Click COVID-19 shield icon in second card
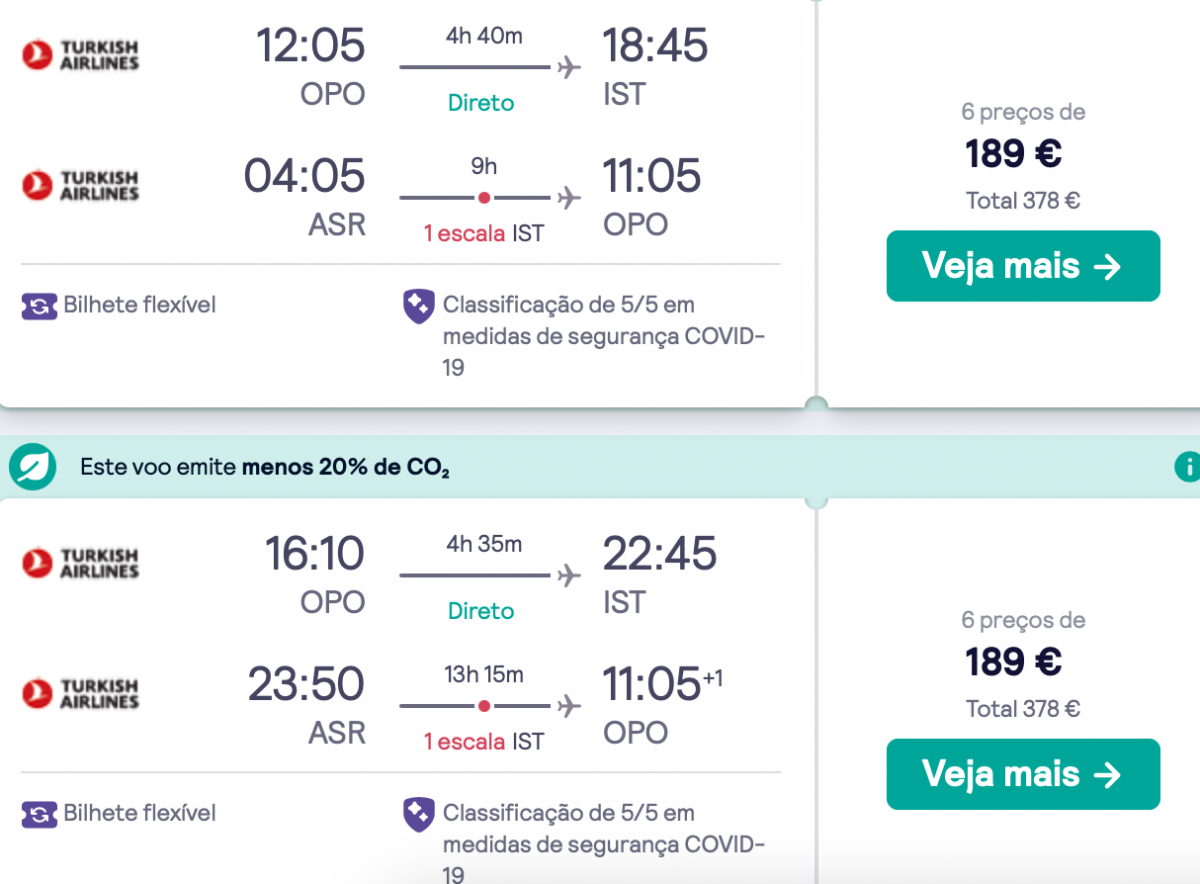The image size is (1200, 884). [x=418, y=814]
